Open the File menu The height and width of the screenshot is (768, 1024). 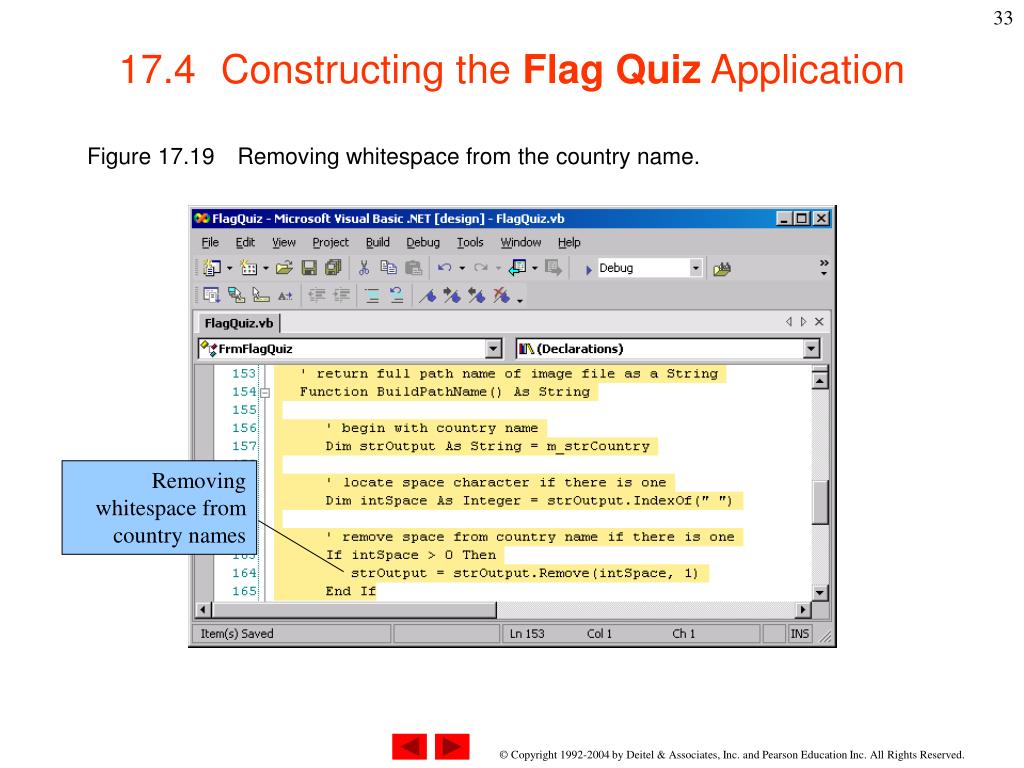pyautogui.click(x=210, y=242)
